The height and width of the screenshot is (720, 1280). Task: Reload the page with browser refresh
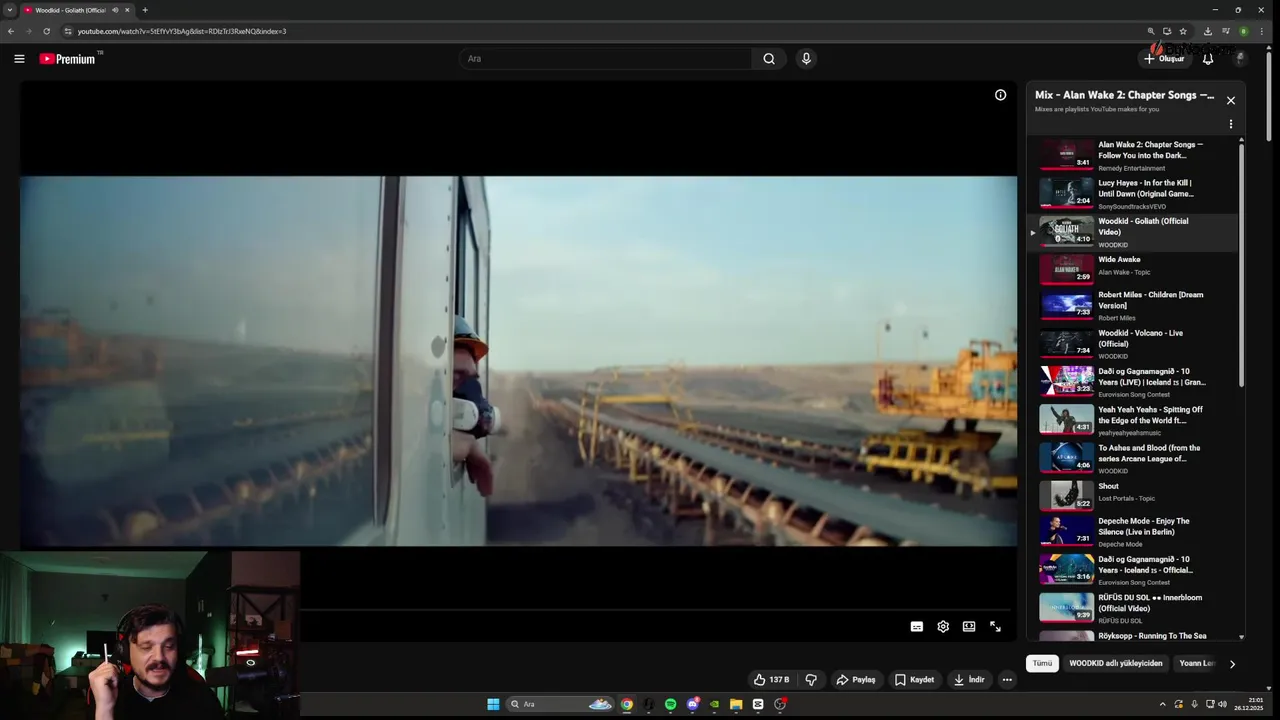coord(46,31)
